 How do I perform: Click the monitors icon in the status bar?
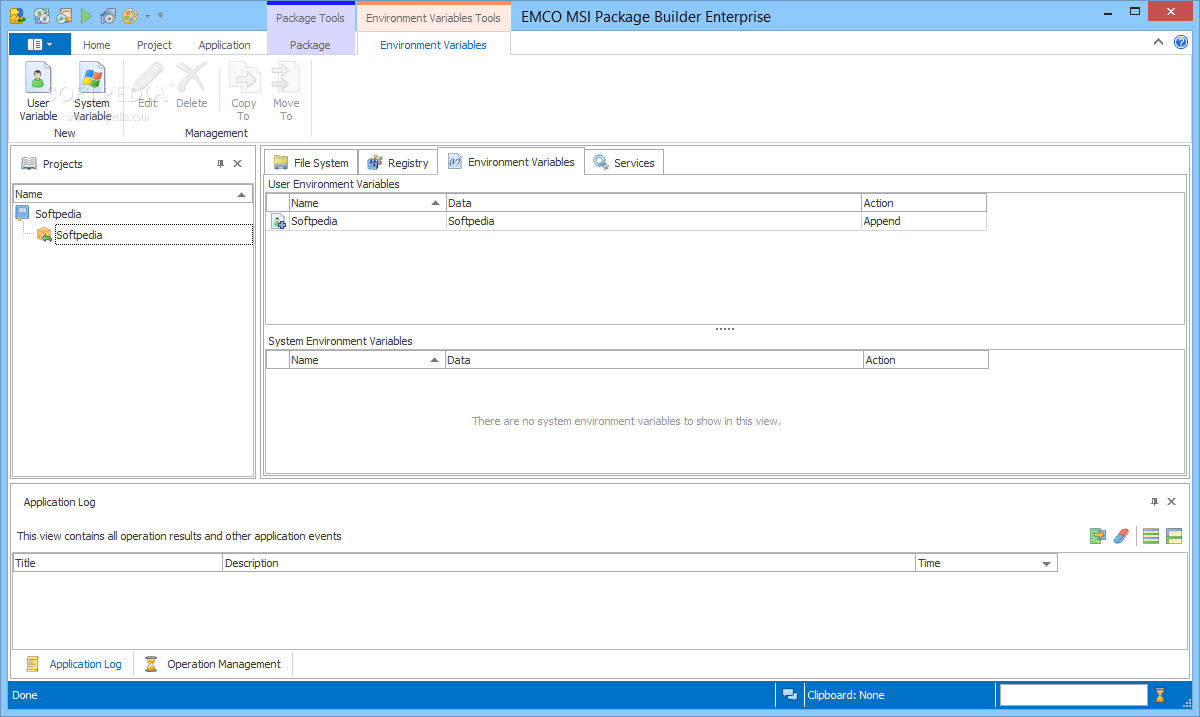click(x=790, y=695)
